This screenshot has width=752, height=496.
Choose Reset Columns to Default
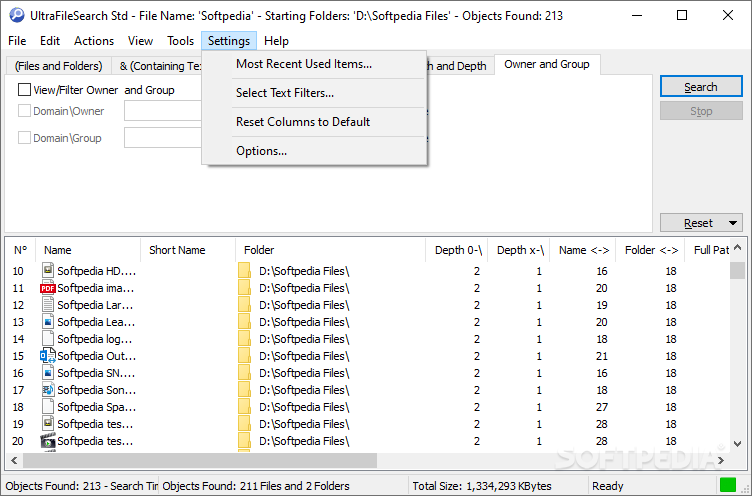[314, 122]
